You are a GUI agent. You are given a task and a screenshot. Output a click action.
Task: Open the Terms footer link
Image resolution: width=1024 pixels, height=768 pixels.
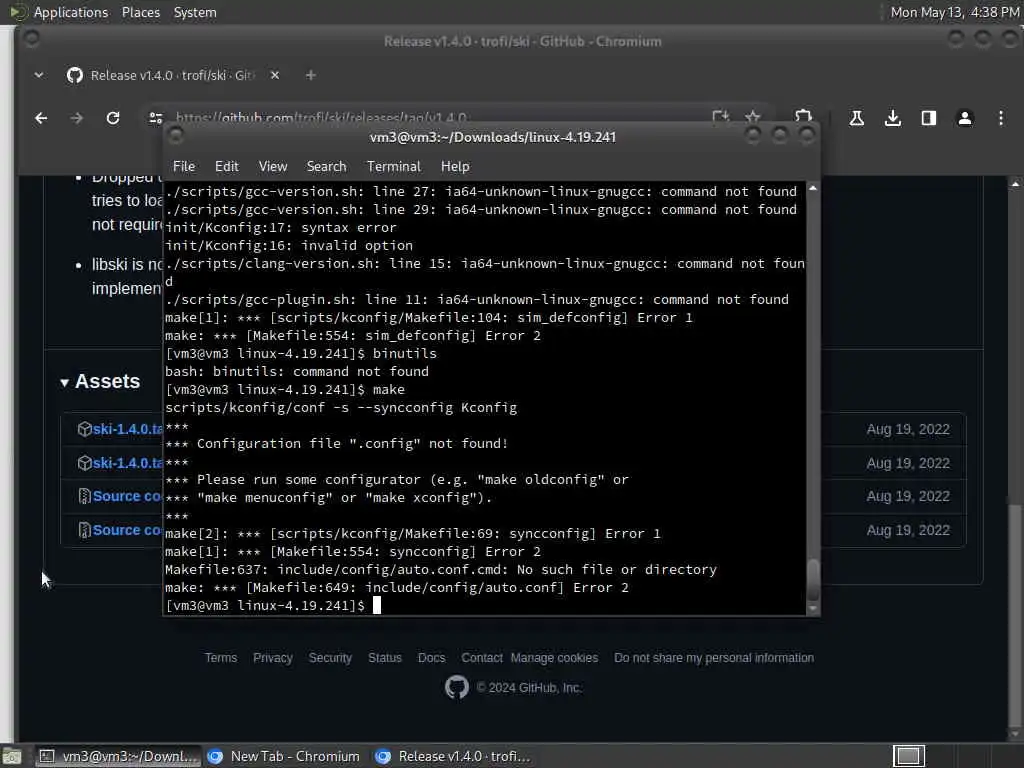221,658
